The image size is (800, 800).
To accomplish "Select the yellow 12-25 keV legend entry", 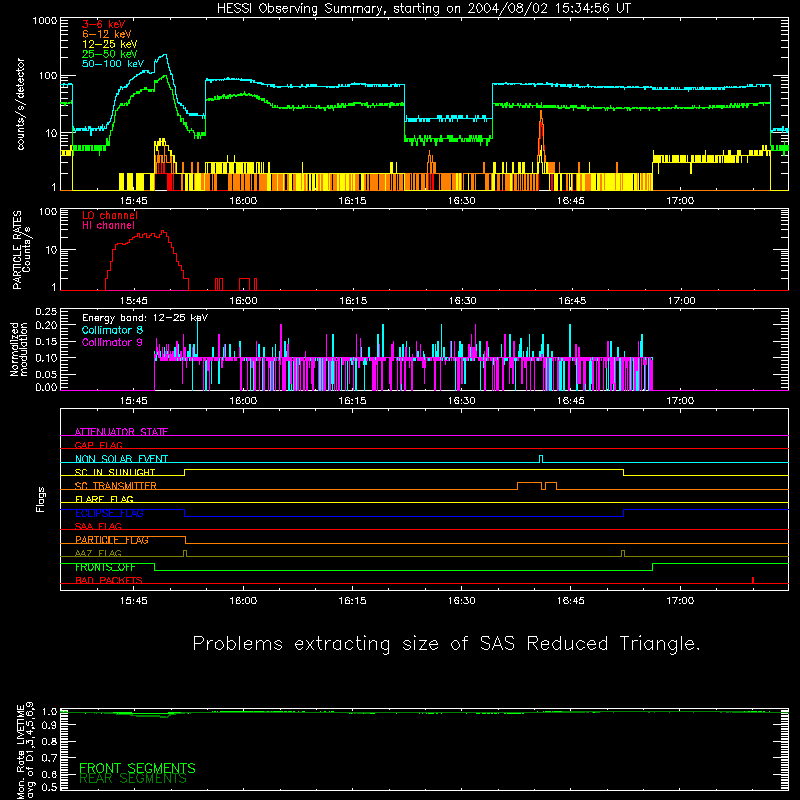I will click(x=110, y=44).
